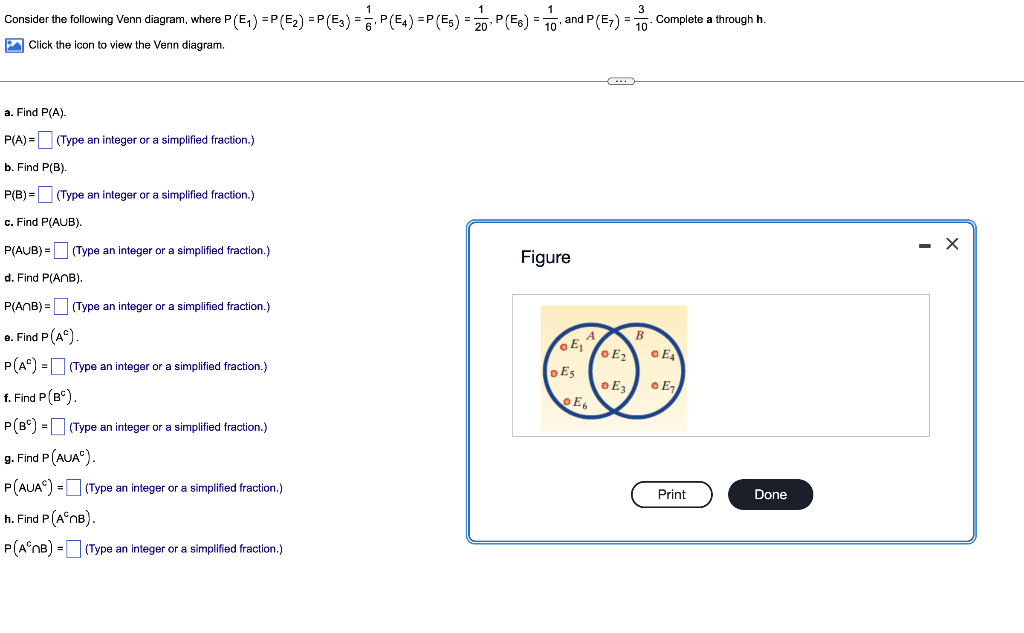Click the Figure window title area

pos(546,257)
